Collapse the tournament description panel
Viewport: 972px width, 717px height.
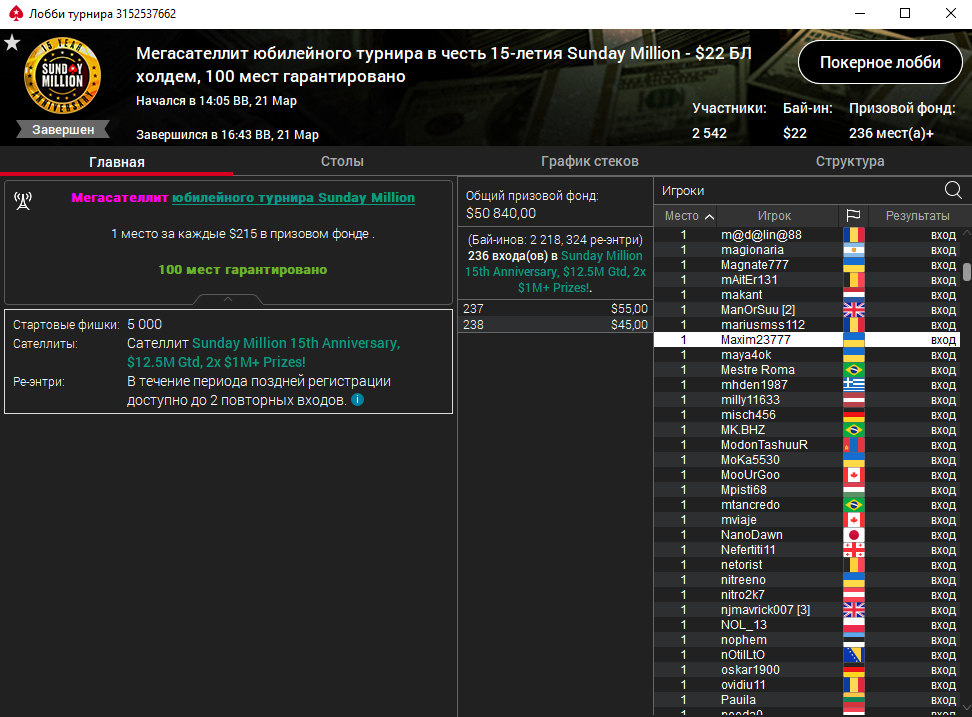(x=228, y=299)
